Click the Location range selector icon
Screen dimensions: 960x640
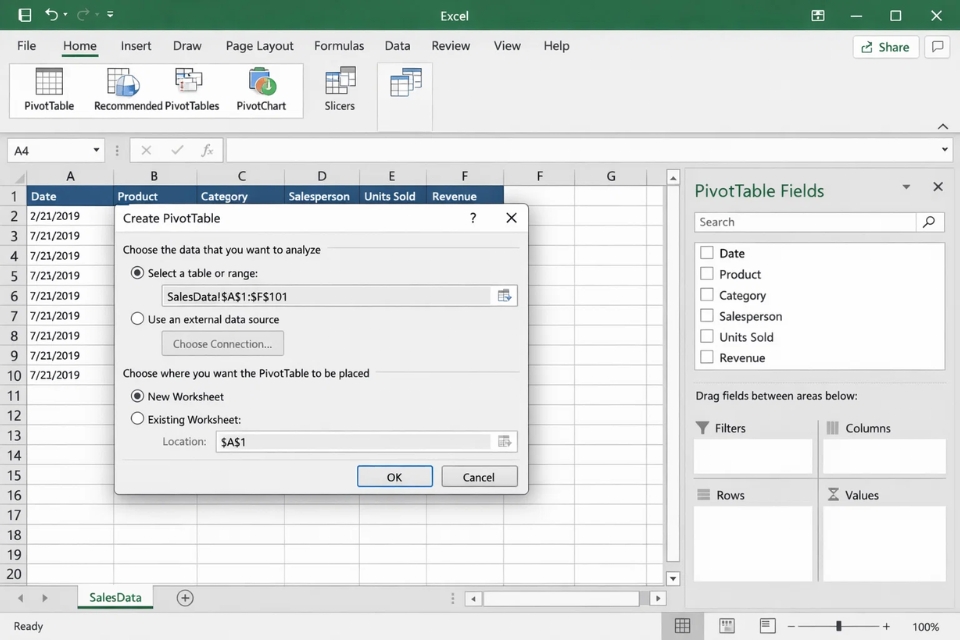tap(505, 441)
